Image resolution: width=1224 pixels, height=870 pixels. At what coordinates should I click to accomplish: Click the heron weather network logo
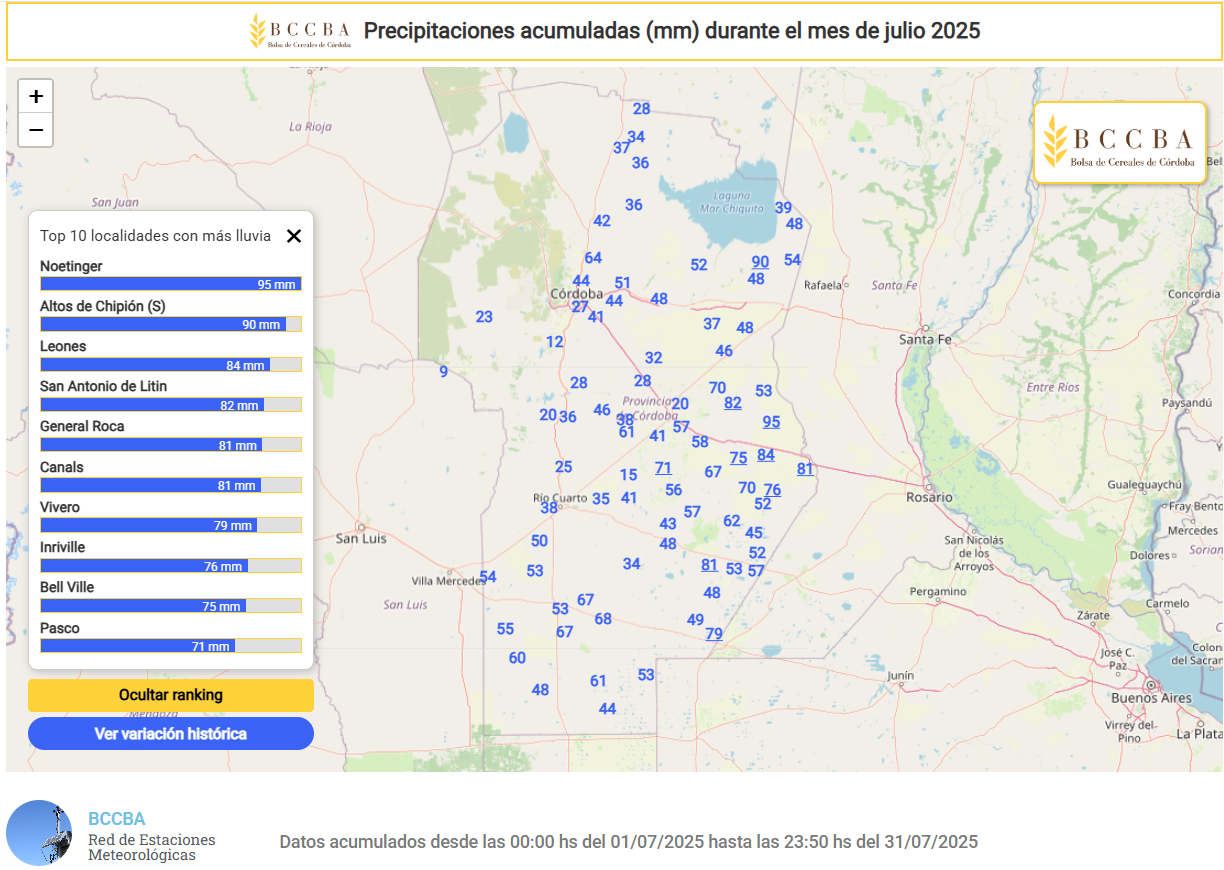pyautogui.click(x=39, y=832)
